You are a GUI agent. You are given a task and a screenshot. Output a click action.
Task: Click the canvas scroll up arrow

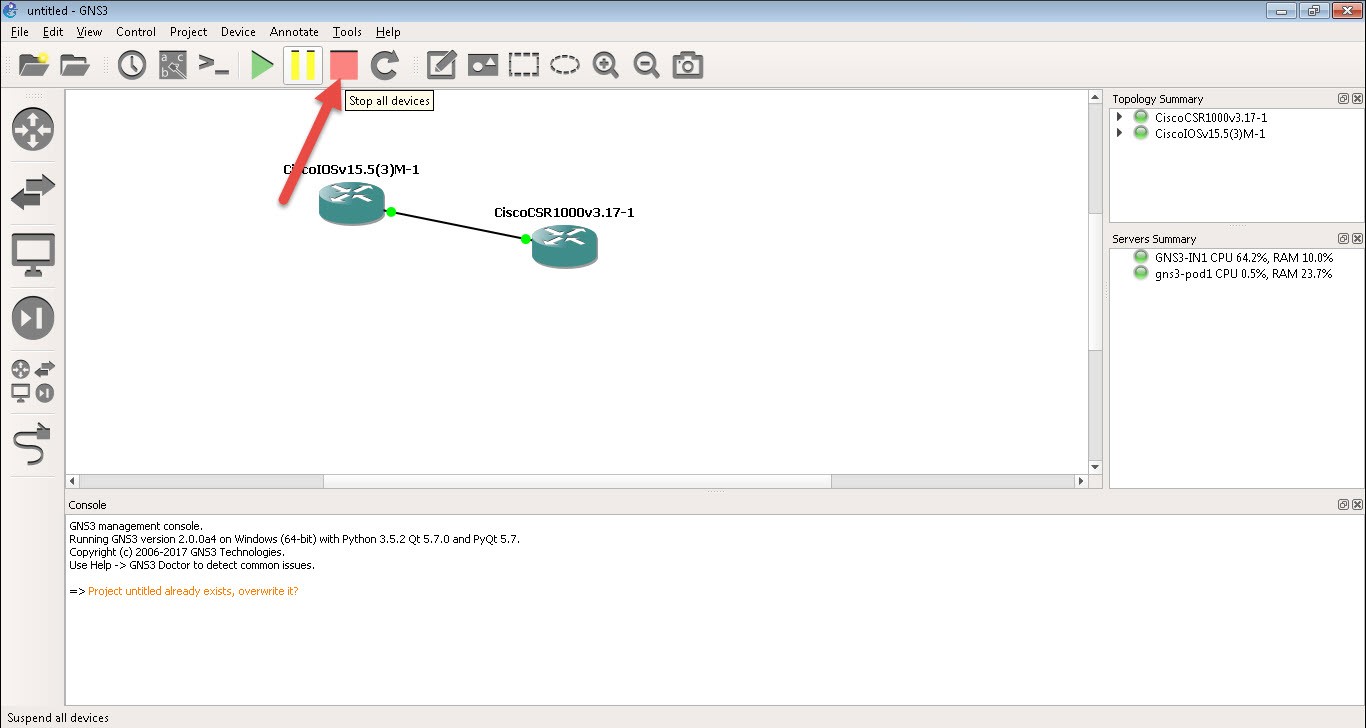click(1095, 97)
